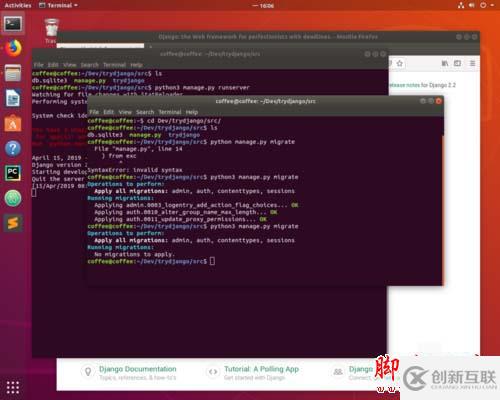The width and height of the screenshot is (500, 400).
Task: Open View menu in back terminal
Action: coord(70,65)
